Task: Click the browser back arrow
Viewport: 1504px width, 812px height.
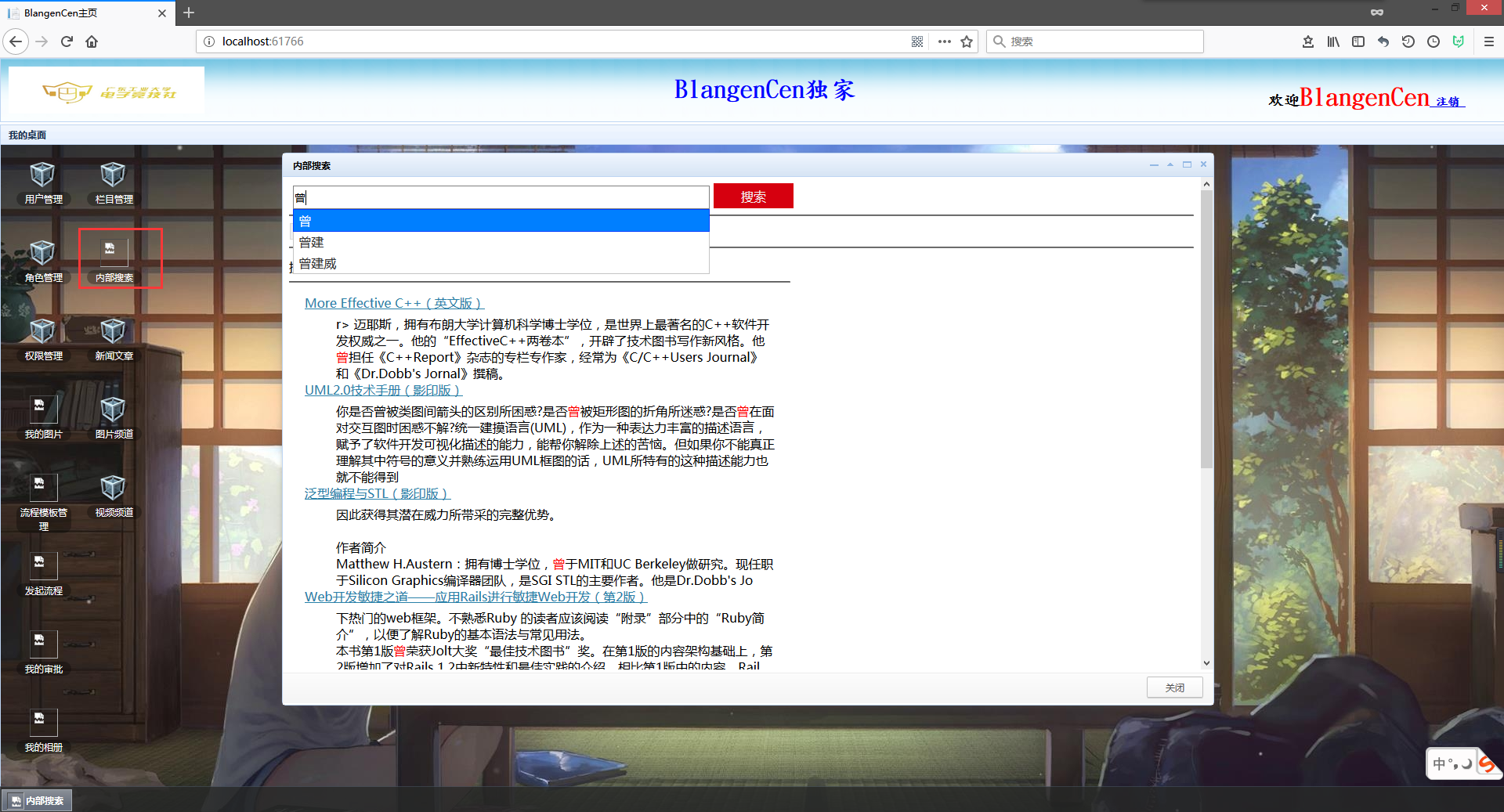Action: click(x=16, y=42)
